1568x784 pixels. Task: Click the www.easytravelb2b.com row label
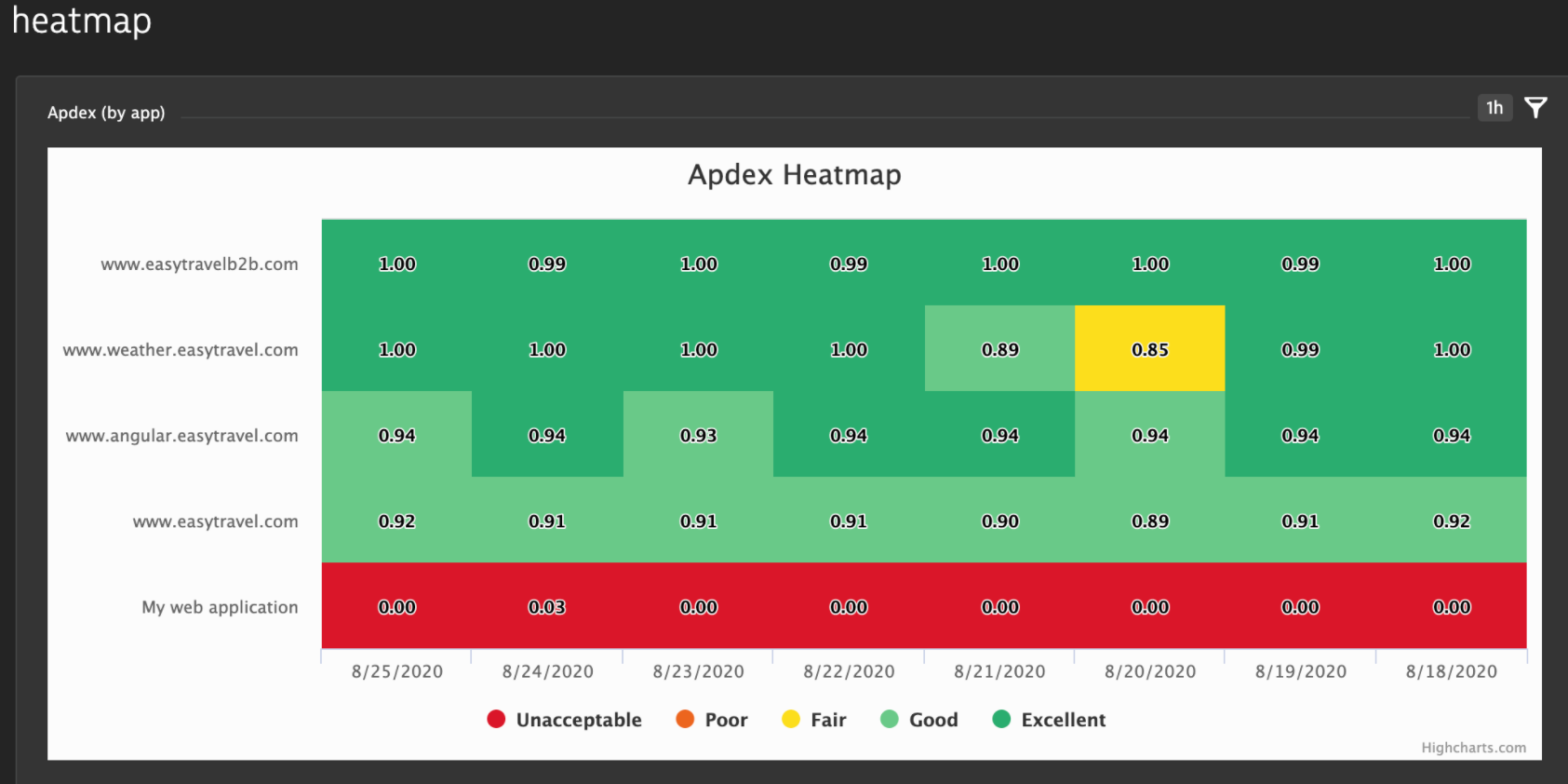(199, 264)
